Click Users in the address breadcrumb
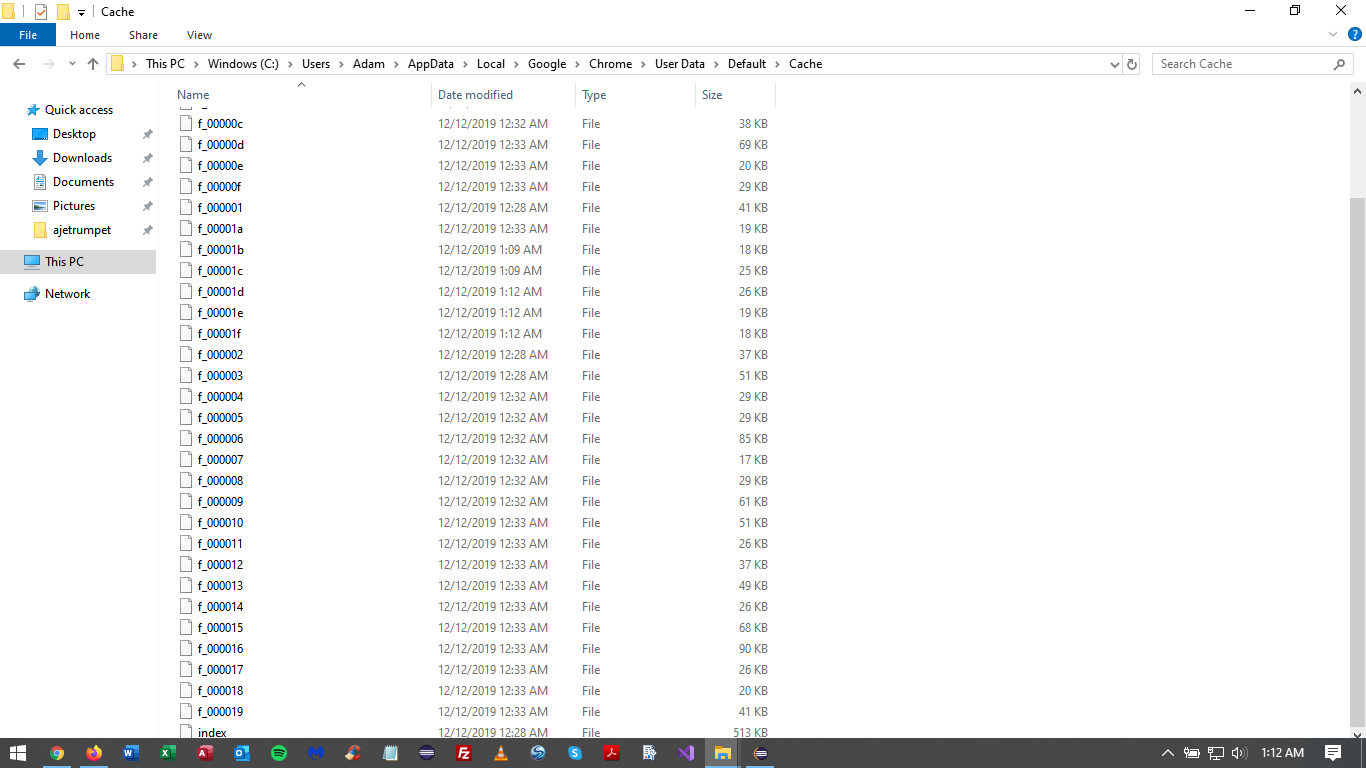Viewport: 1366px width, 768px height. click(316, 64)
